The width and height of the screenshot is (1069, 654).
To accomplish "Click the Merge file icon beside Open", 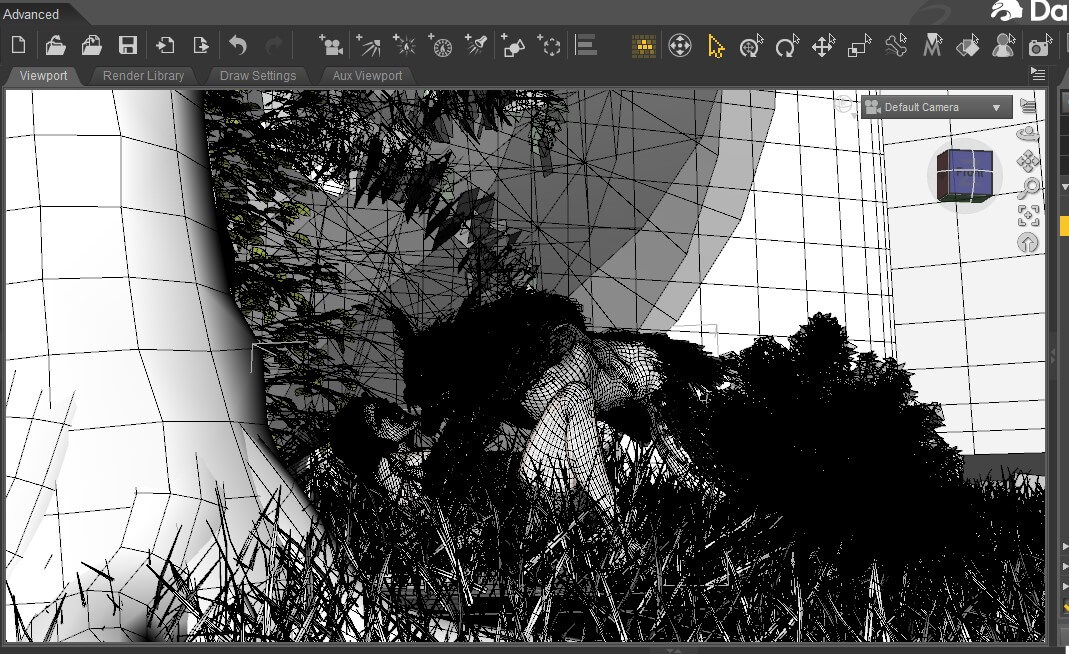I will [91, 46].
